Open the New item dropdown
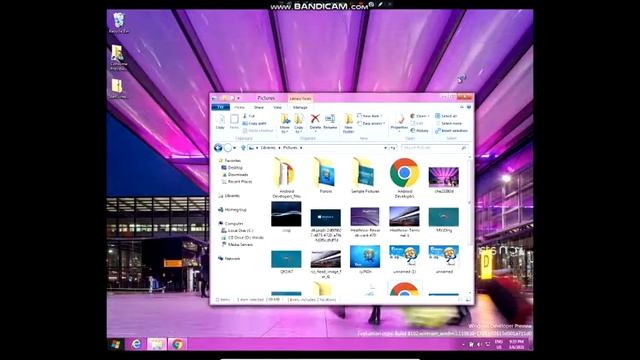The image size is (640, 360). click(x=370, y=116)
